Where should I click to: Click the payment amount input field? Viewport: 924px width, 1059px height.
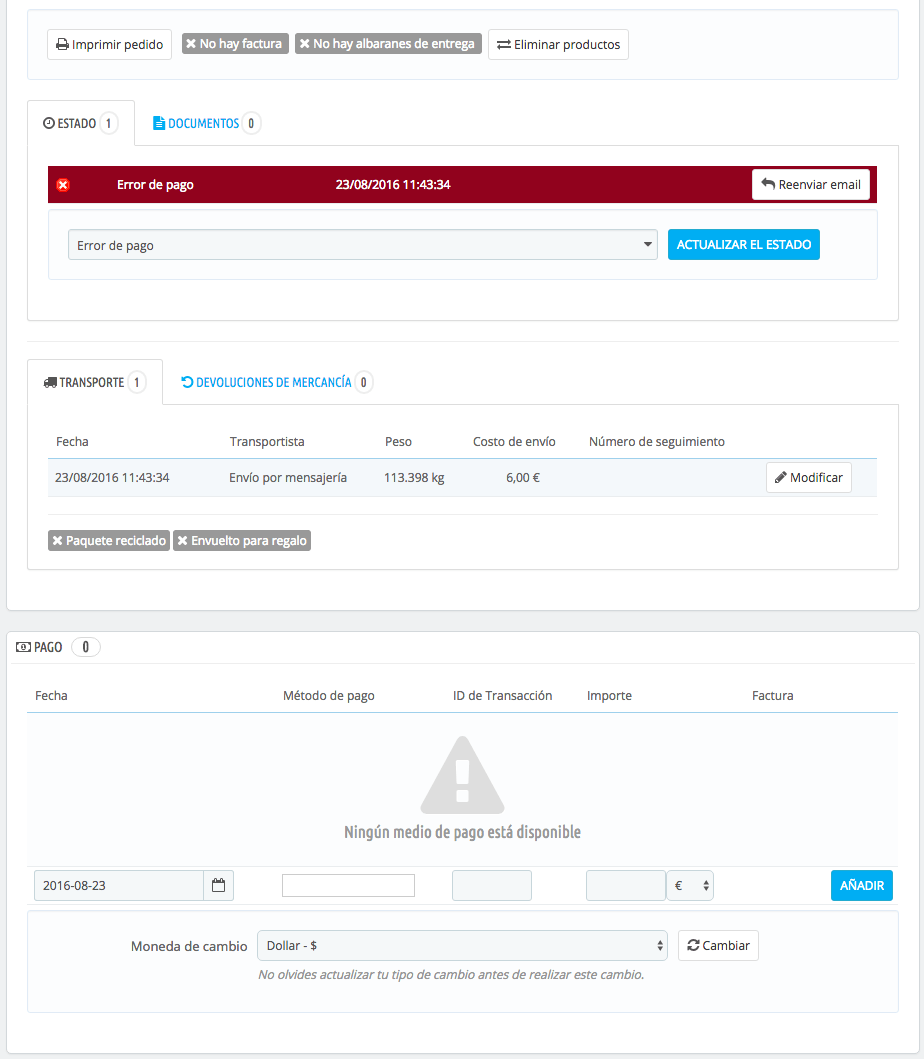pyautogui.click(x=625, y=885)
